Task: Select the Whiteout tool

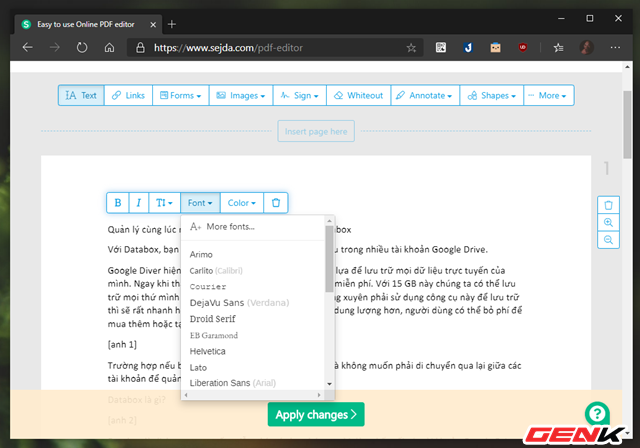Action: 357,96
